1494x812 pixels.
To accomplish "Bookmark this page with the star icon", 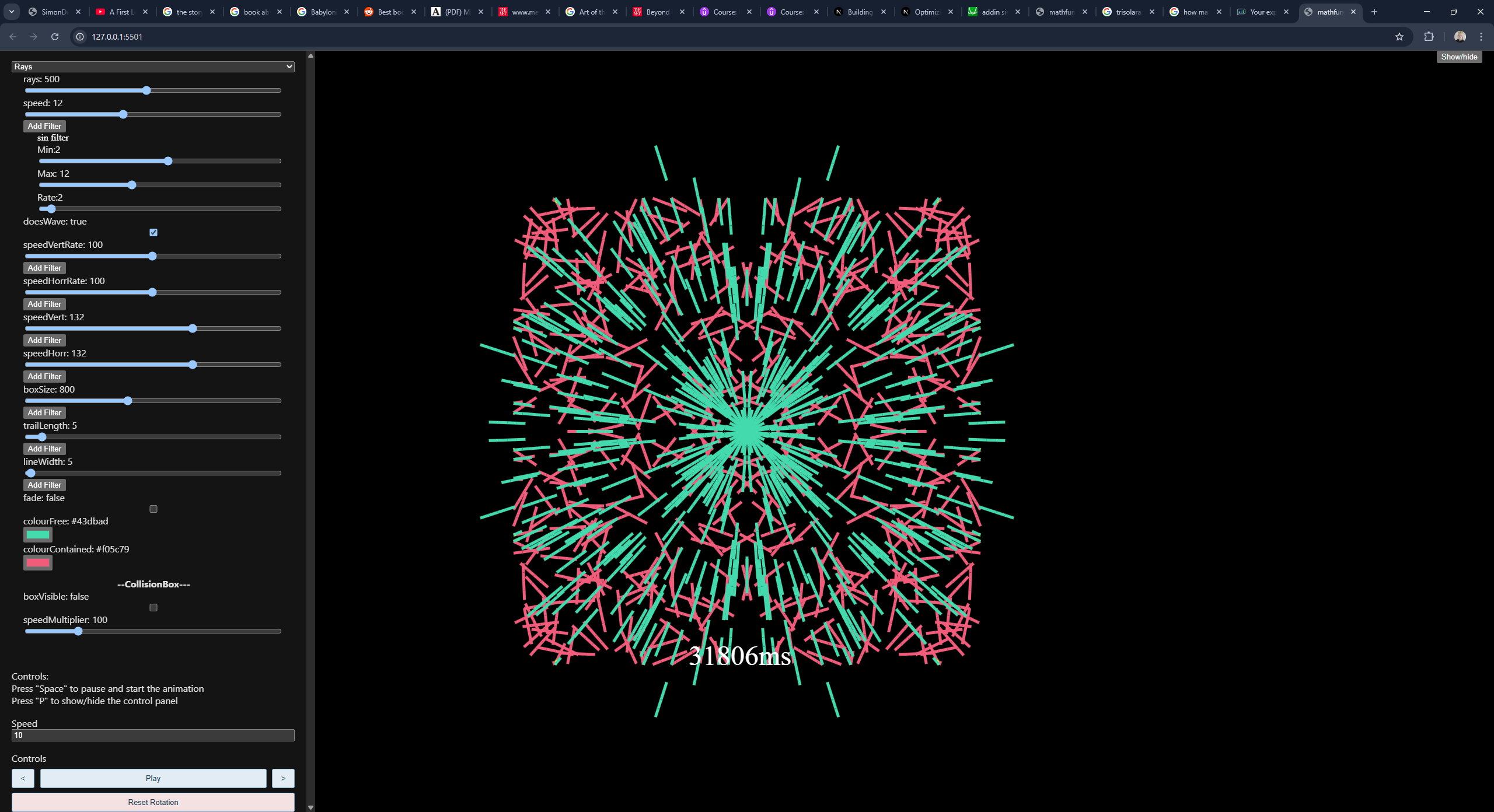I will click(x=1399, y=37).
